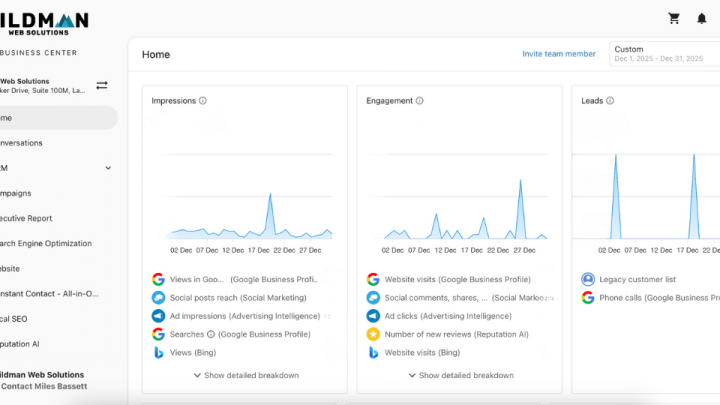Click Google icon beside Phone calls
Screen dimensions: 720x405
click(x=588, y=298)
